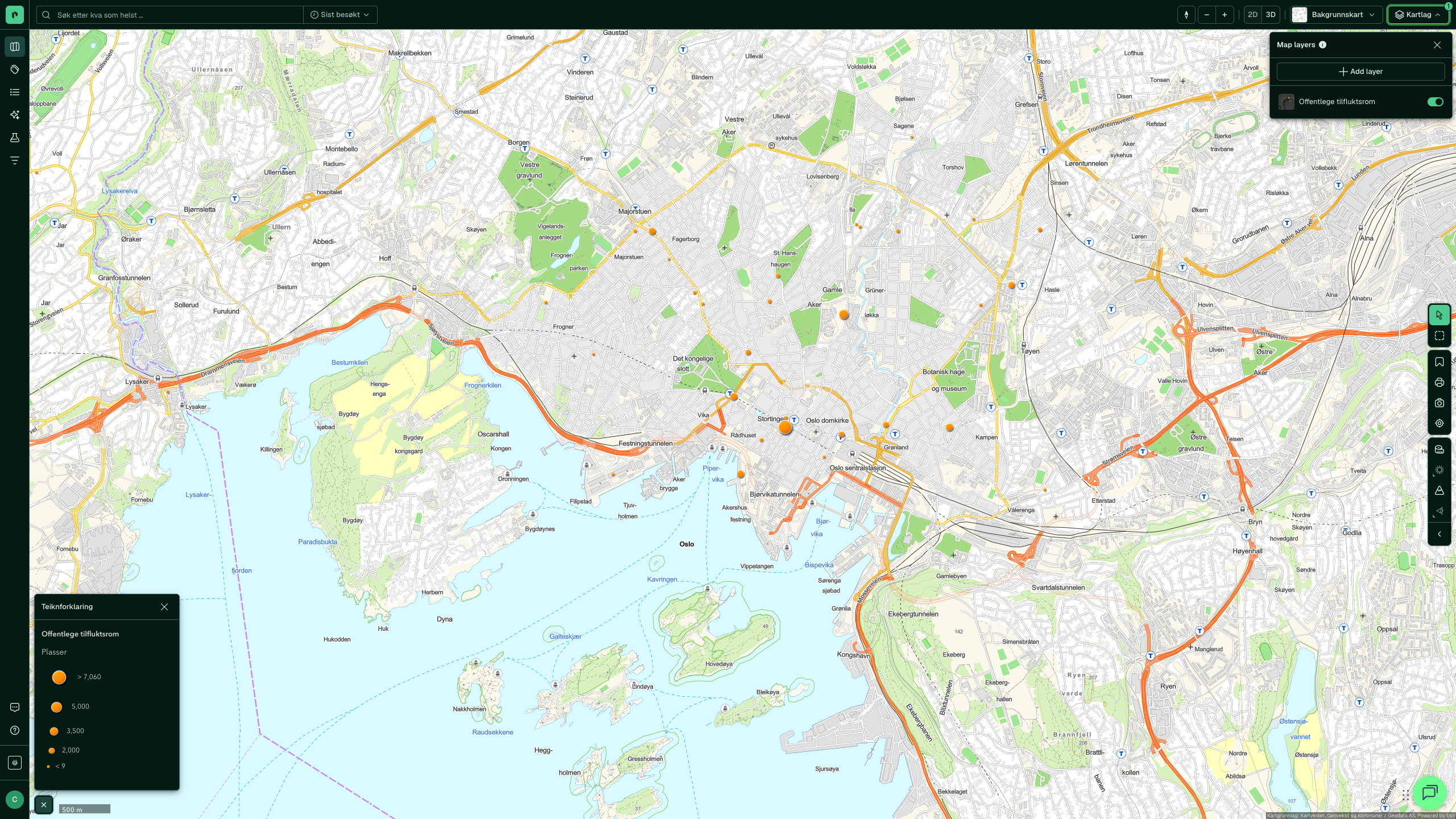Click the 'Frognerkilen' water label
Viewport: 1456px width, 819px height.
[x=483, y=386]
